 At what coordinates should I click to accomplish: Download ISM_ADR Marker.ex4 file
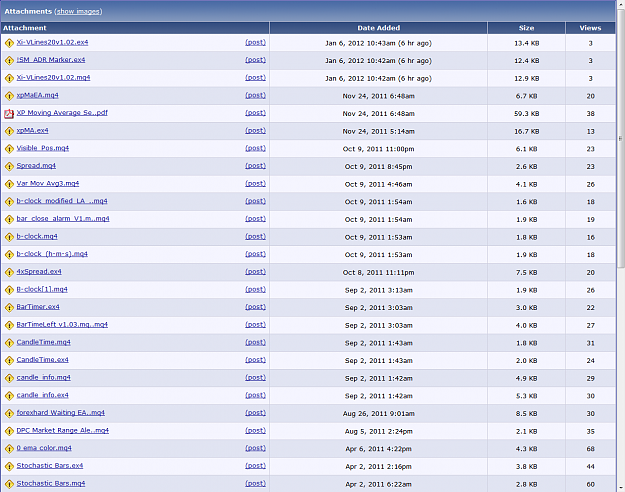pos(51,60)
